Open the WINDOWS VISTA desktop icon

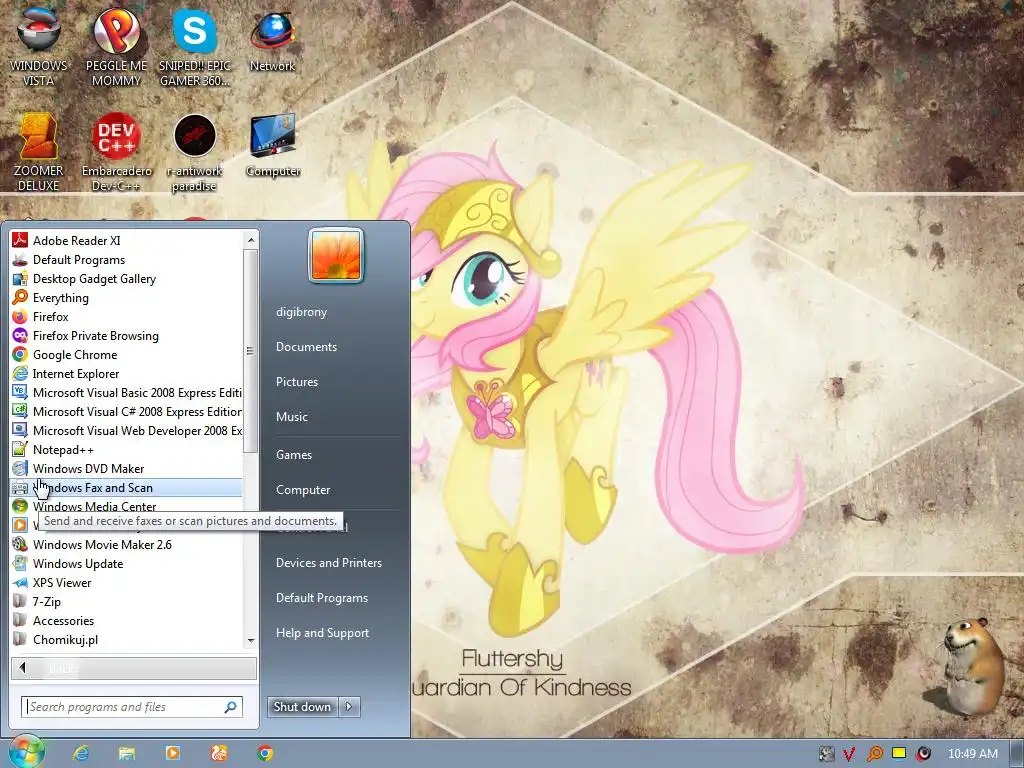point(39,46)
